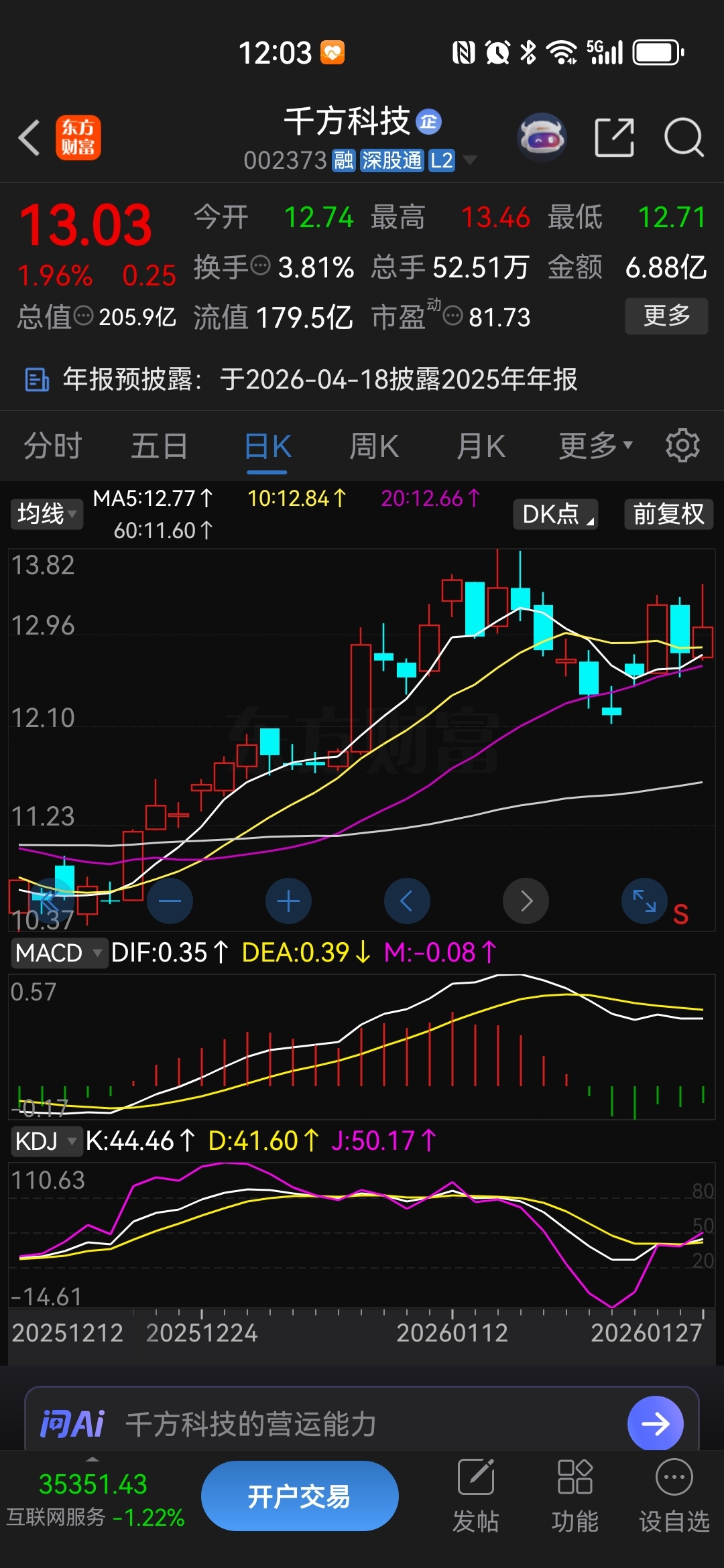Image resolution: width=724 pixels, height=1568 pixels.
Task: Expand chart to fullscreen icon
Action: tap(644, 901)
